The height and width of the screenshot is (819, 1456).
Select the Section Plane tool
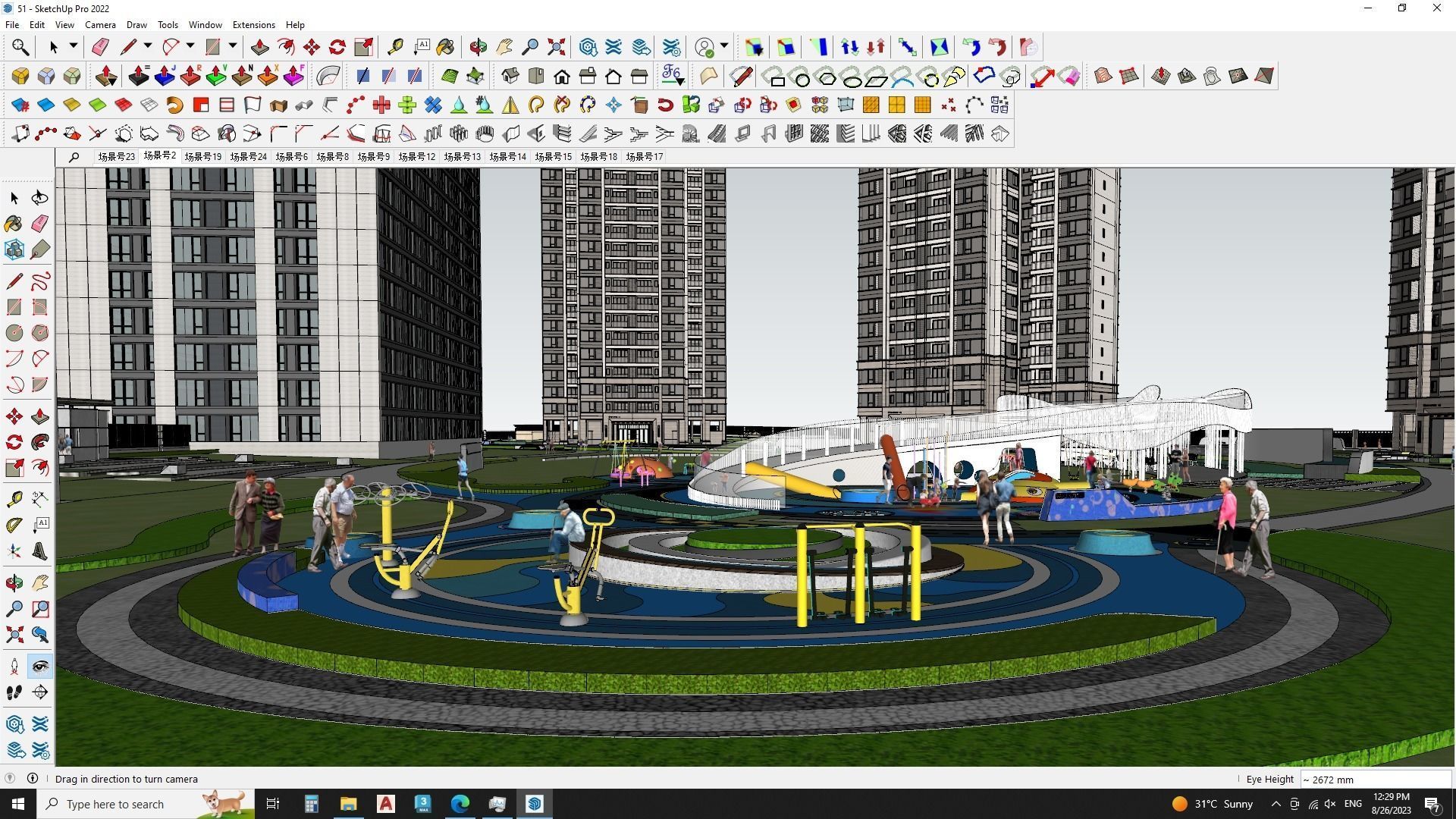(x=39, y=692)
